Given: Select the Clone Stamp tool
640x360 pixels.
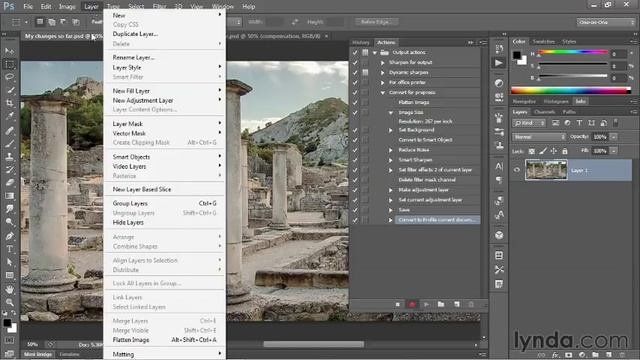Looking at the screenshot, I should click(9, 156).
